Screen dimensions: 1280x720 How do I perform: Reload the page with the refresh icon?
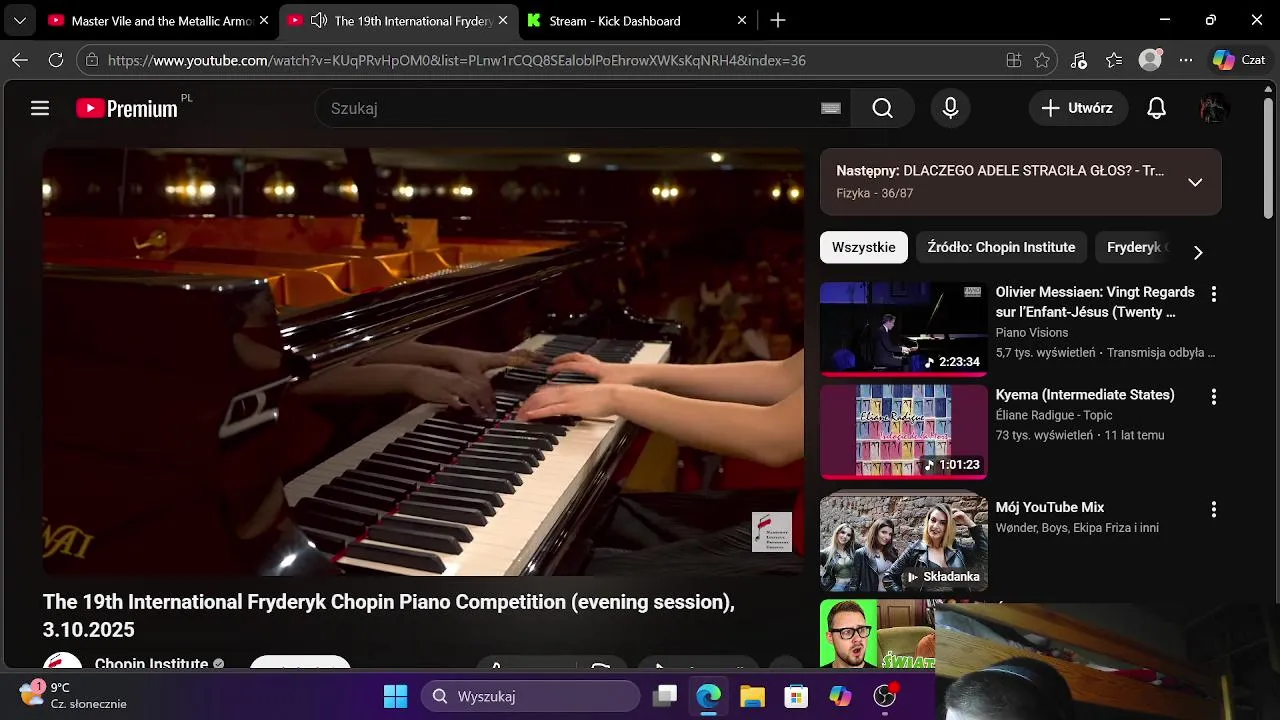56,60
